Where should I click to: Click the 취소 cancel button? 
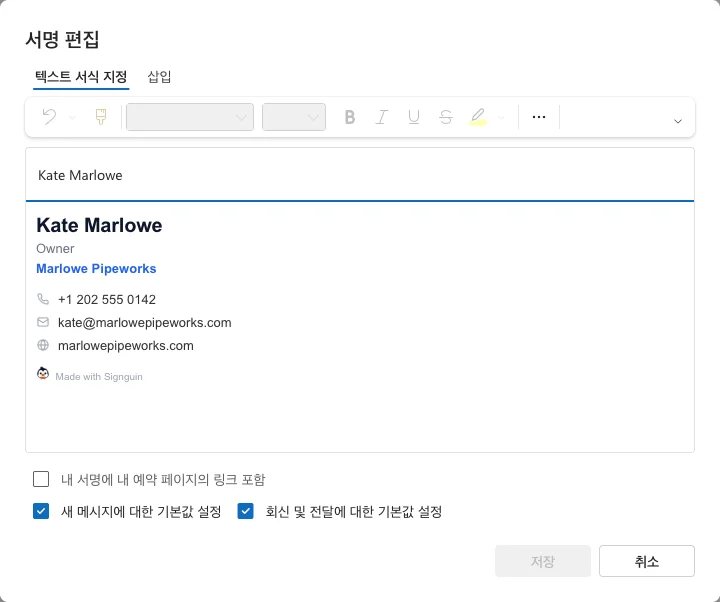pos(647,561)
